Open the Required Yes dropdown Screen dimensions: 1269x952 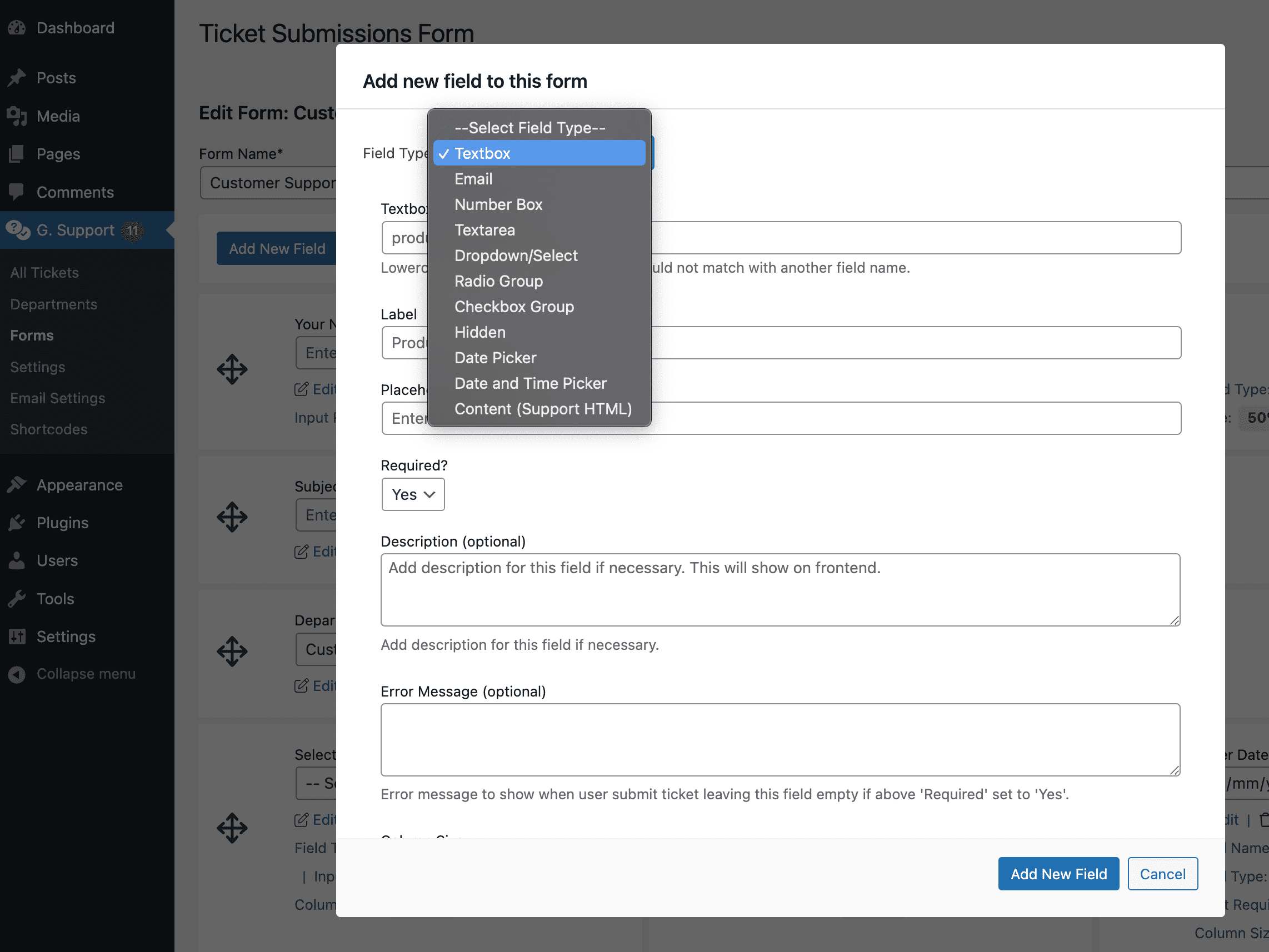coord(412,494)
